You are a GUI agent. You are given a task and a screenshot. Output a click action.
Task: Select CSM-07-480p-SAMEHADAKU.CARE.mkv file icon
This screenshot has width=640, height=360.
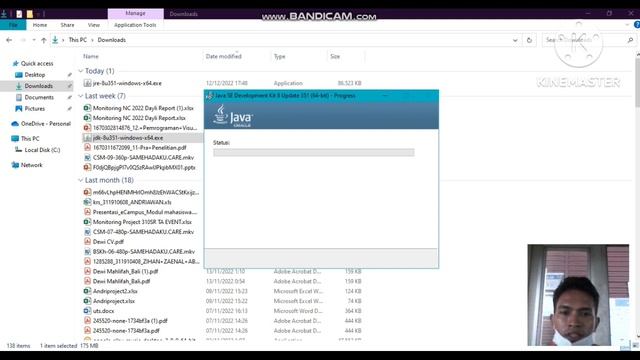pos(87,232)
